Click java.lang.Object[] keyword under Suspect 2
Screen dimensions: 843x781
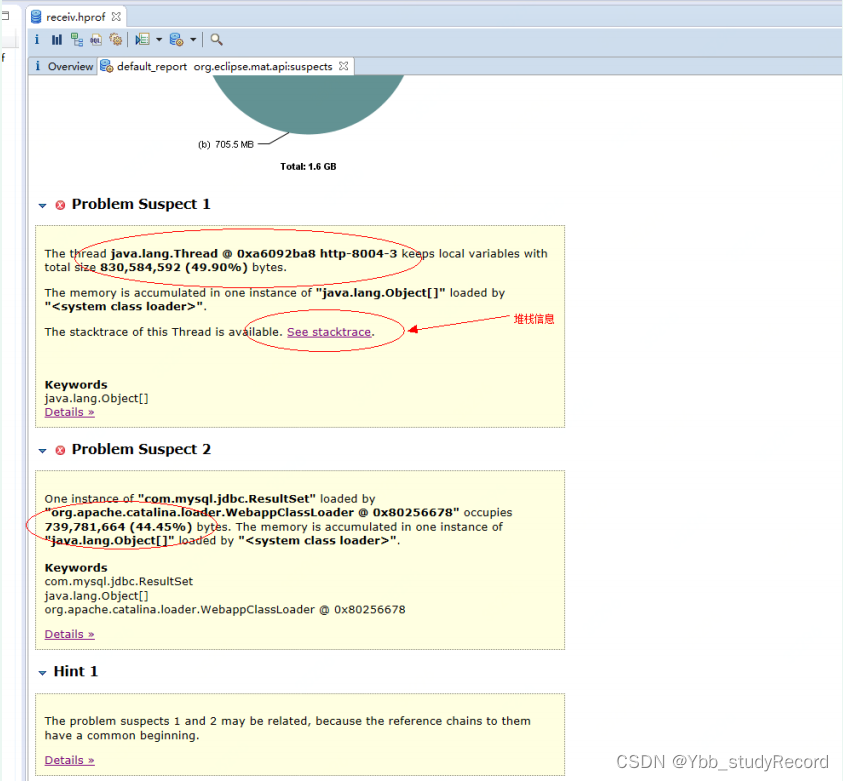point(97,596)
